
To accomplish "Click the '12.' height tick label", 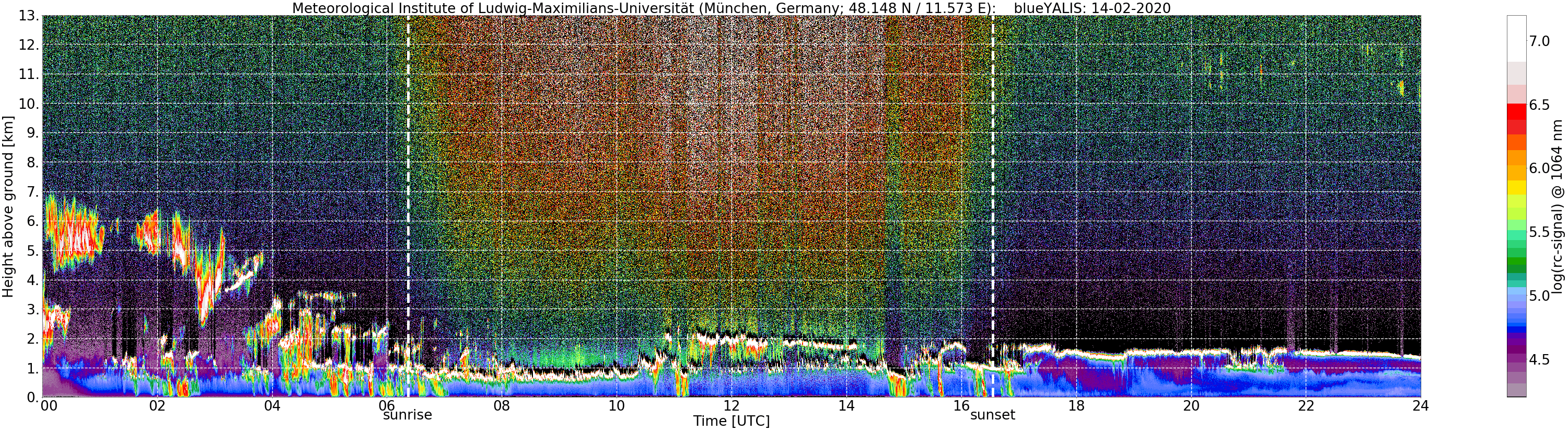I will (x=29, y=46).
